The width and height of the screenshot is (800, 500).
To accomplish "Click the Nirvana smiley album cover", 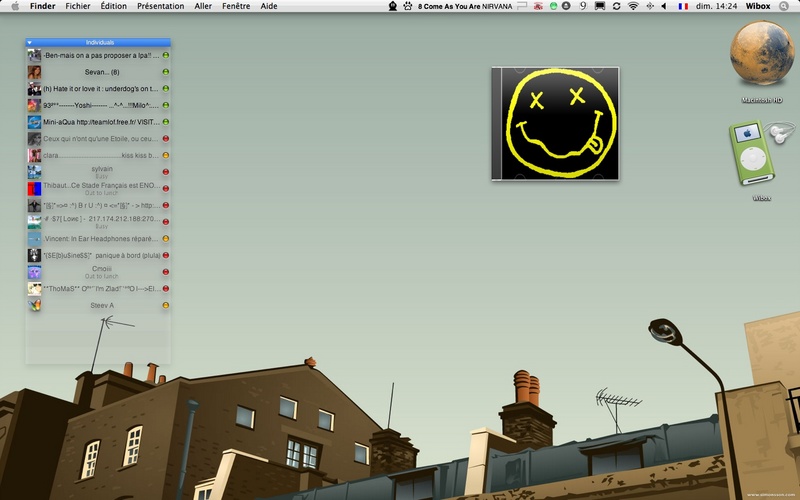I will (555, 123).
